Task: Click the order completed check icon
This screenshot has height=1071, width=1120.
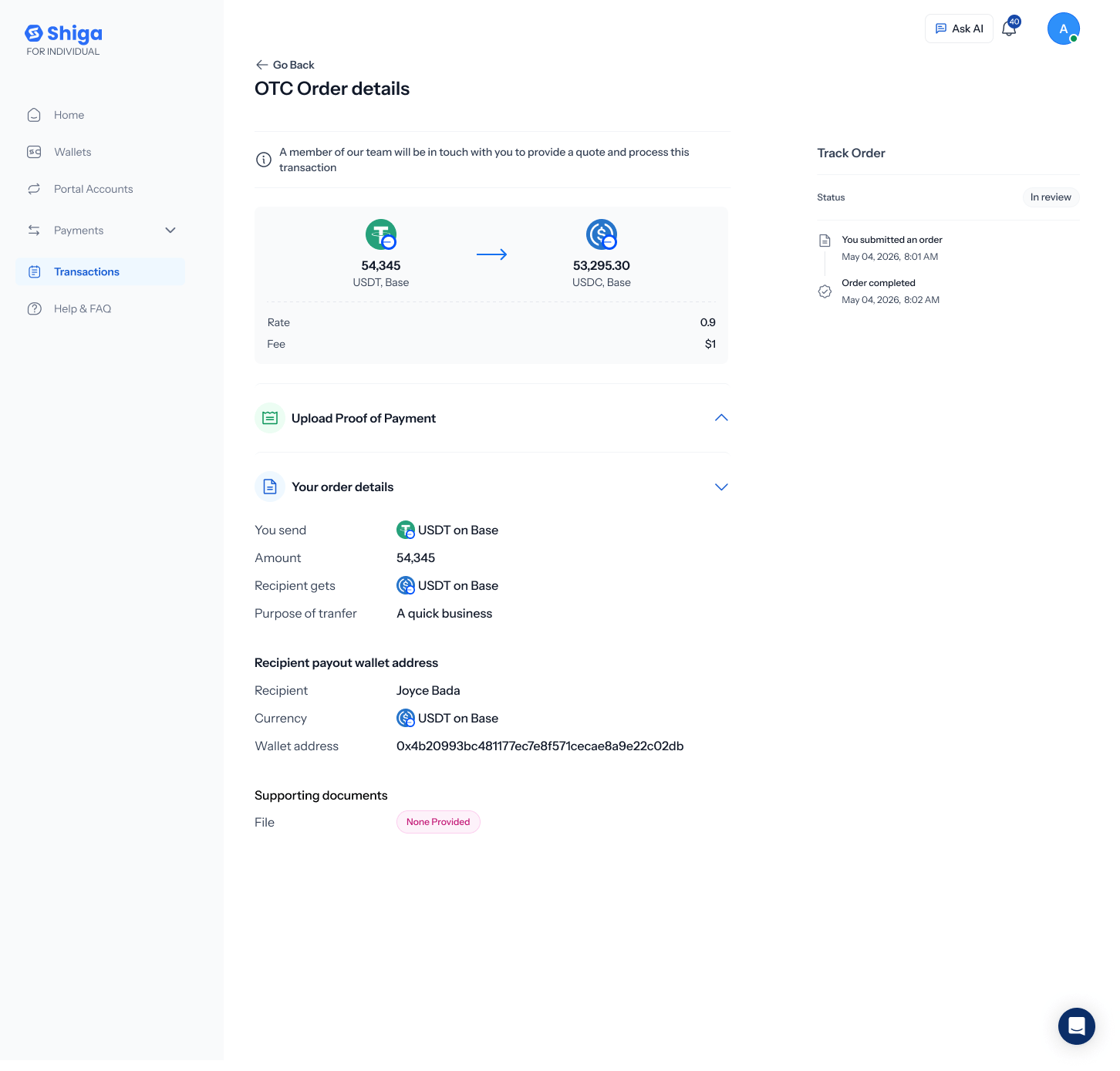Action: 825,291
